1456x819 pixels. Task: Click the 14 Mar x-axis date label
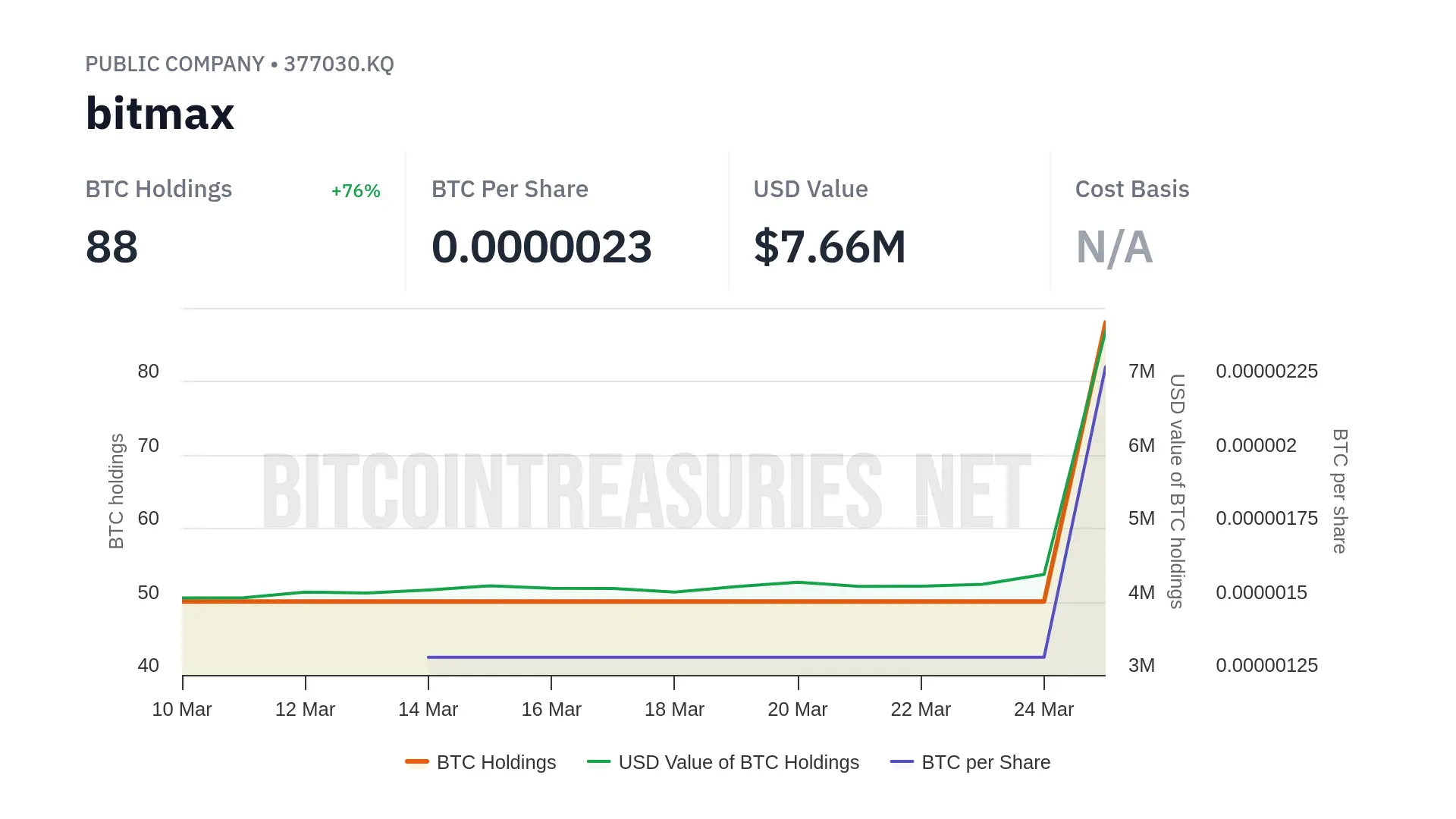tap(428, 710)
